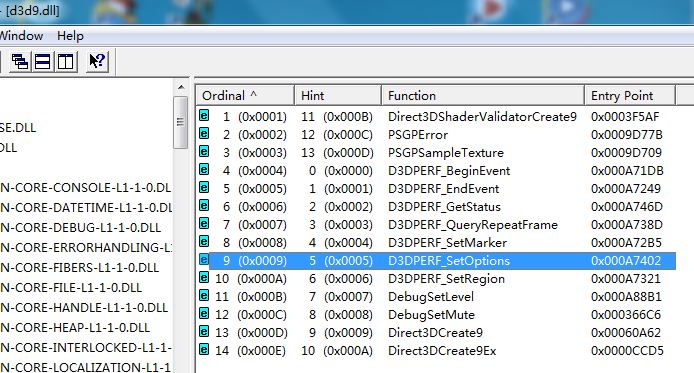Viewport: 694px width, 373px height.
Task: Click export icon in Direct3DCreate9Ex row
Action: pos(204,350)
